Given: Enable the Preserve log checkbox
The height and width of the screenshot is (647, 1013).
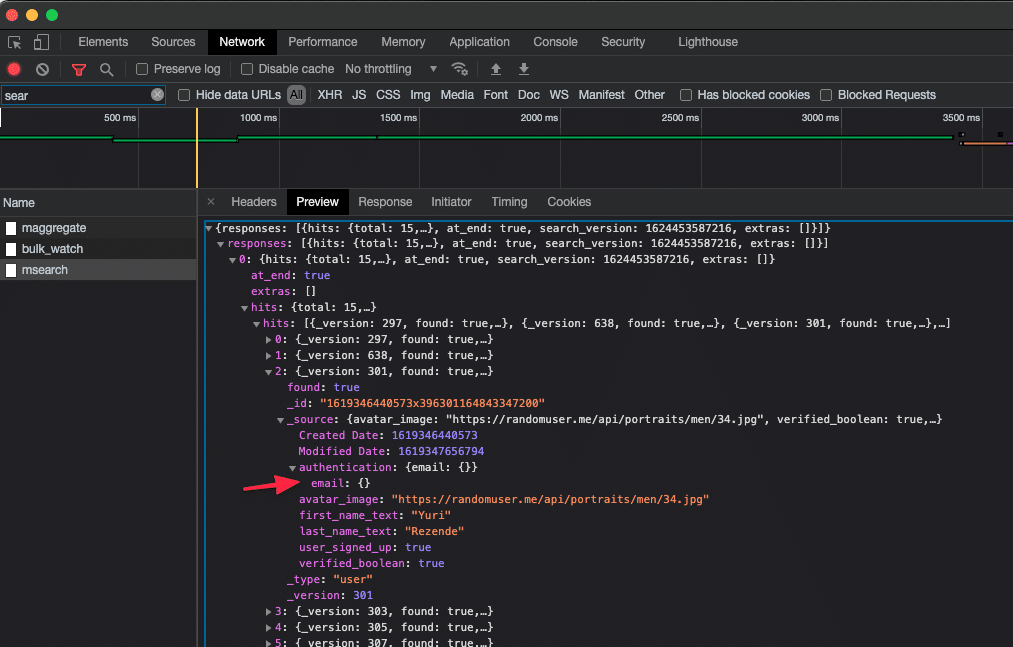Looking at the screenshot, I should click(x=142, y=69).
